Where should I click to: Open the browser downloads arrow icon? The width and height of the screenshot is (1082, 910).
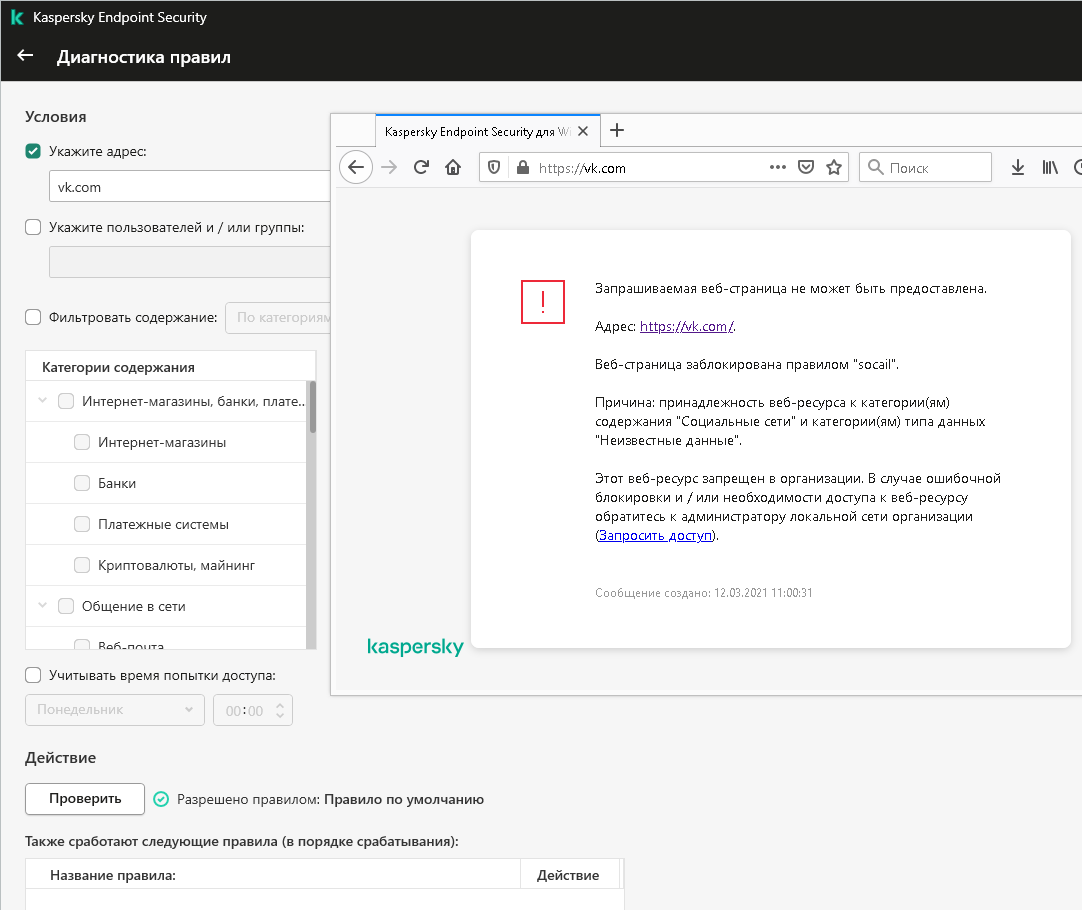pyautogui.click(x=1017, y=168)
